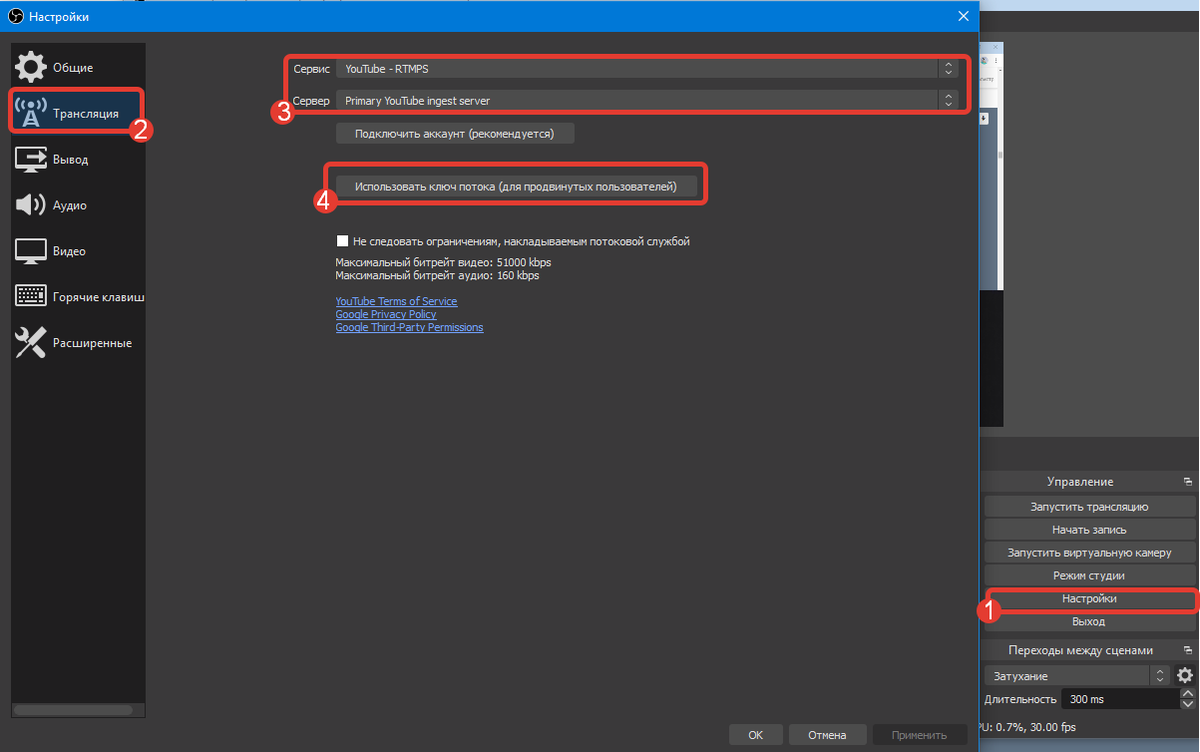The image size is (1200, 752).
Task: Click the General settings gear icon
Action: (30, 67)
